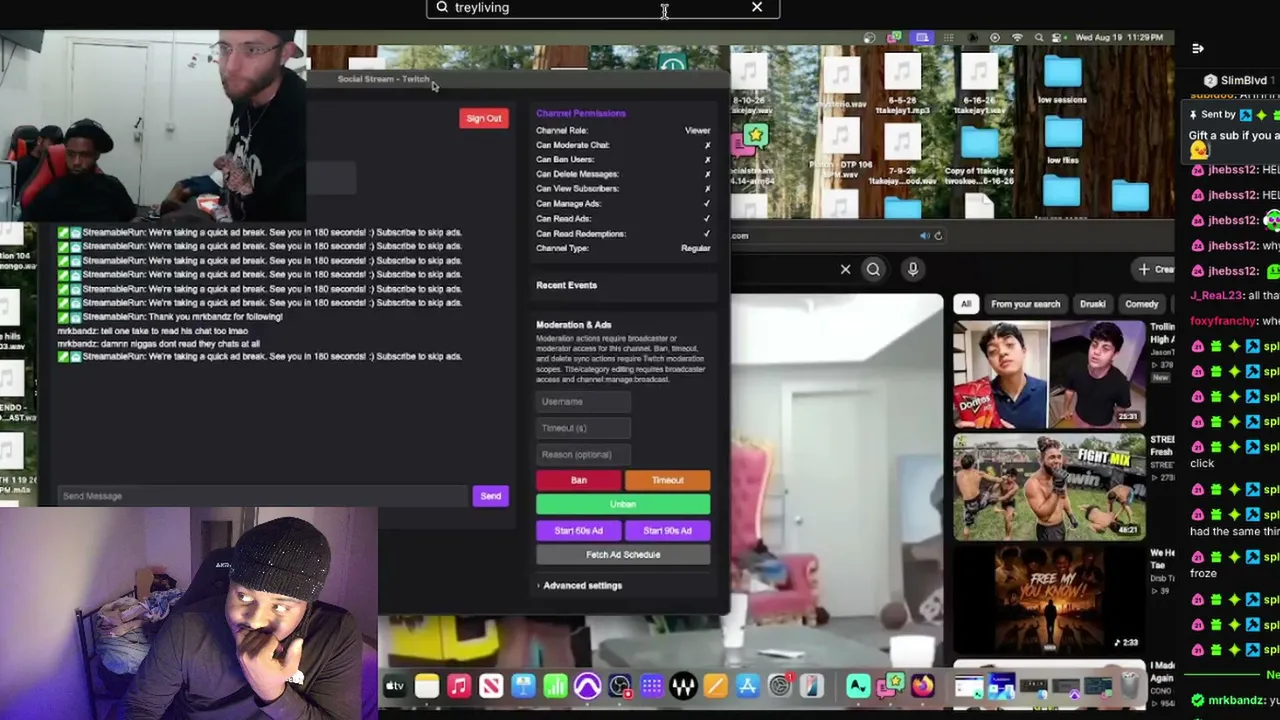Select the low files desktop folder
This screenshot has height=720, width=1280.
(1062, 139)
